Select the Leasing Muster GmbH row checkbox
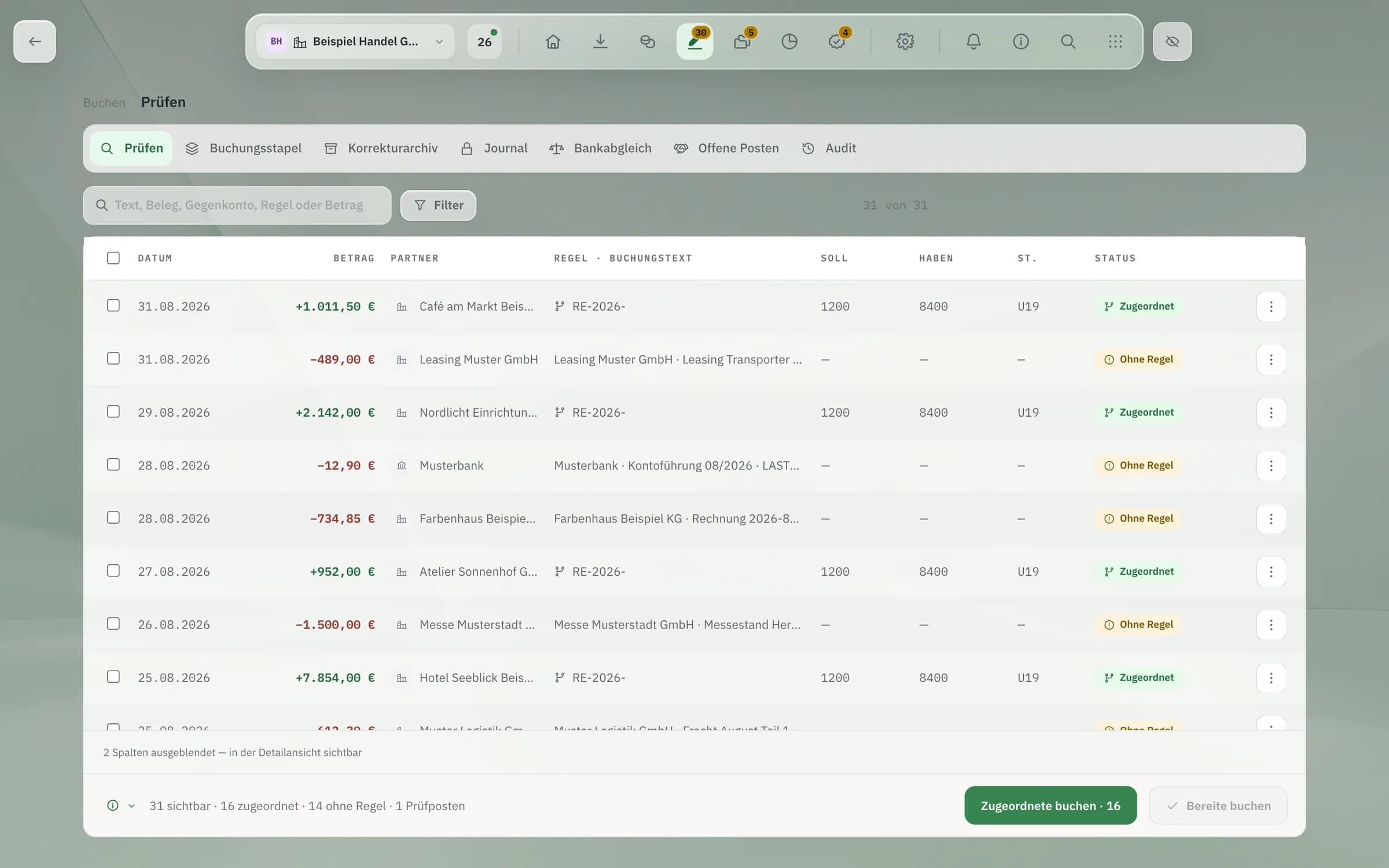The height and width of the screenshot is (868, 1389). [x=113, y=359]
